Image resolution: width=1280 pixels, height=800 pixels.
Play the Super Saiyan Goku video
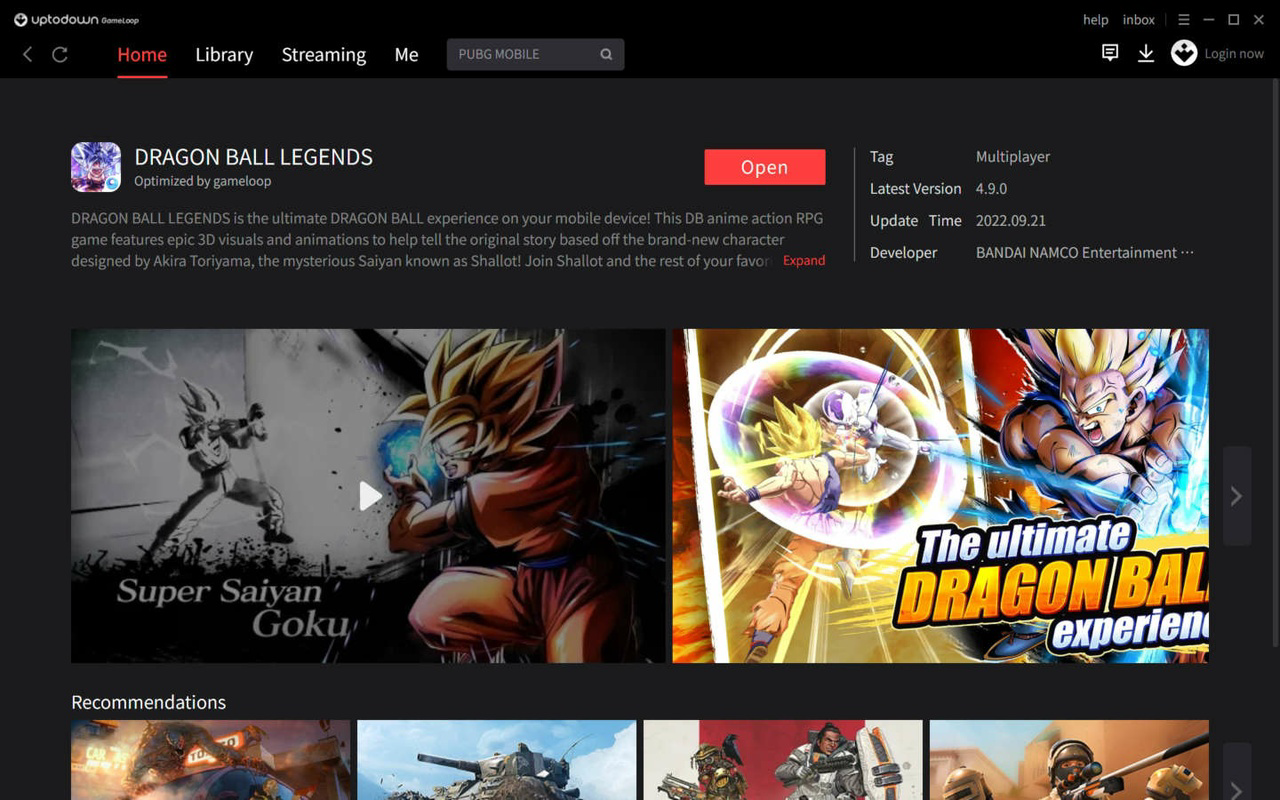click(x=370, y=495)
